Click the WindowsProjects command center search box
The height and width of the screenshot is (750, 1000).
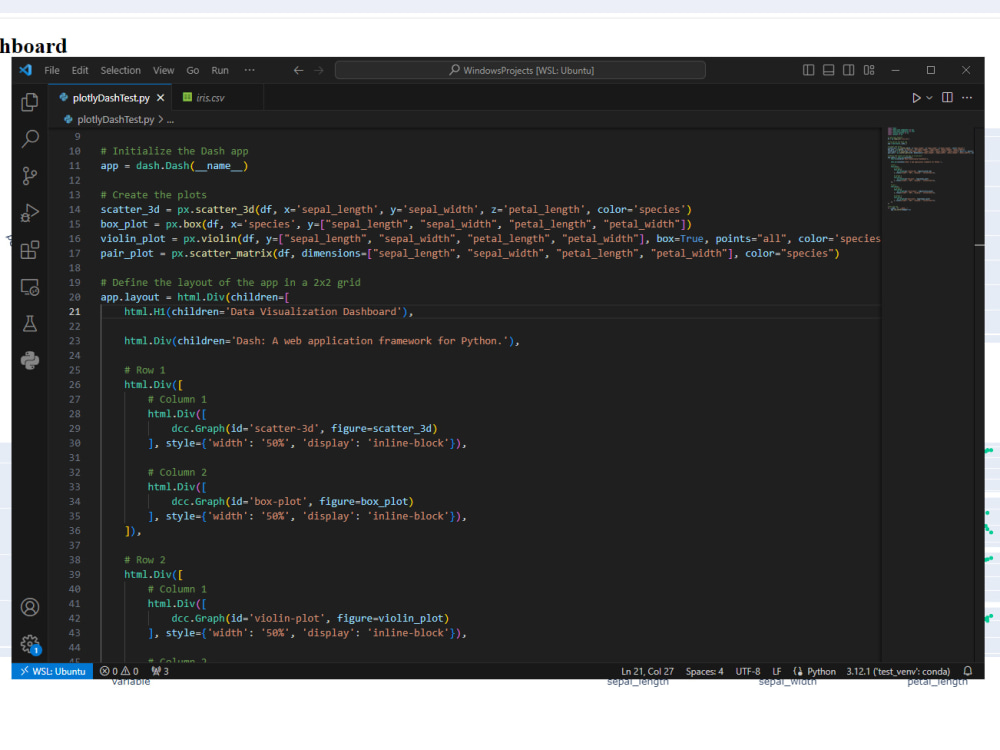(520, 70)
